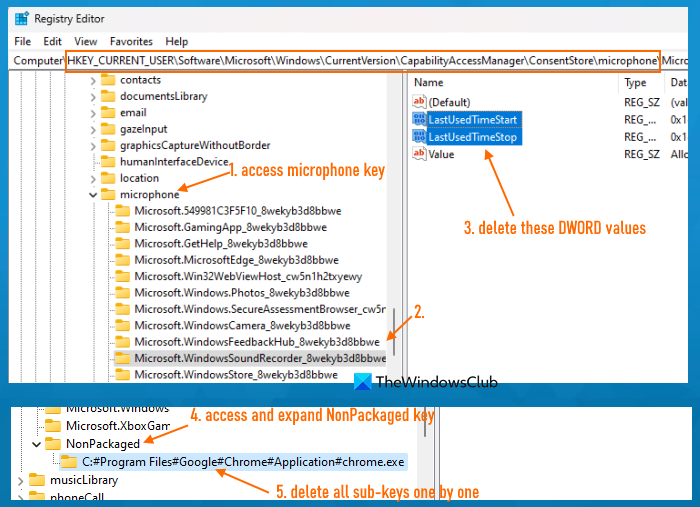The width and height of the screenshot is (700, 507).
Task: Collapse the NonPackaged key
Action: point(37,444)
